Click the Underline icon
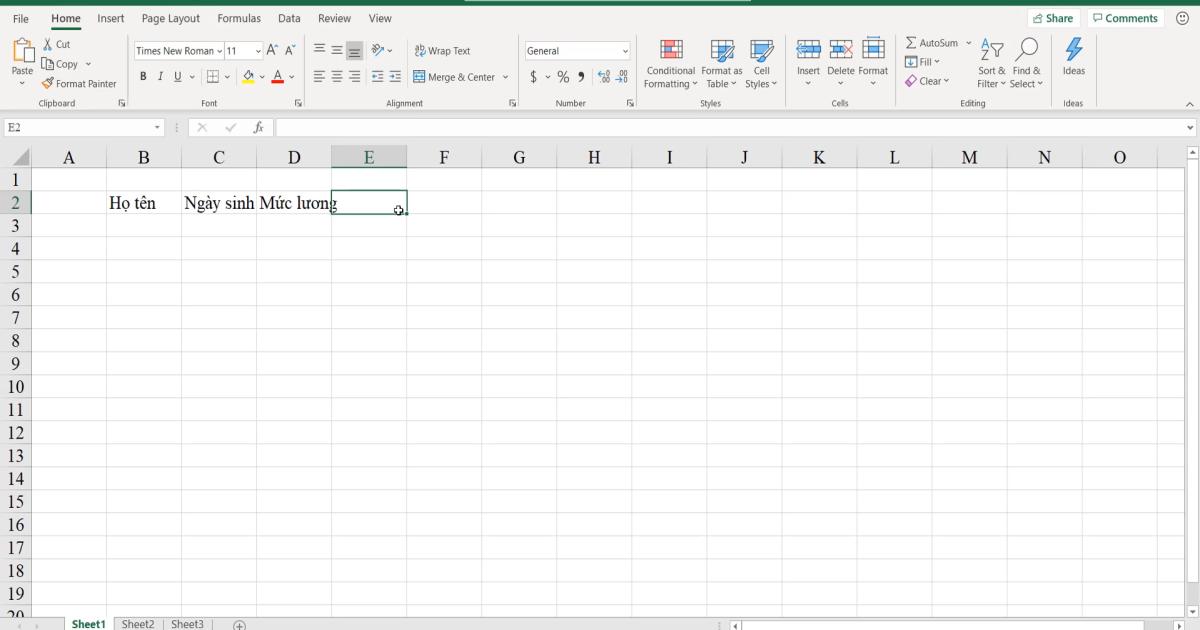The image size is (1200, 630). [177, 76]
